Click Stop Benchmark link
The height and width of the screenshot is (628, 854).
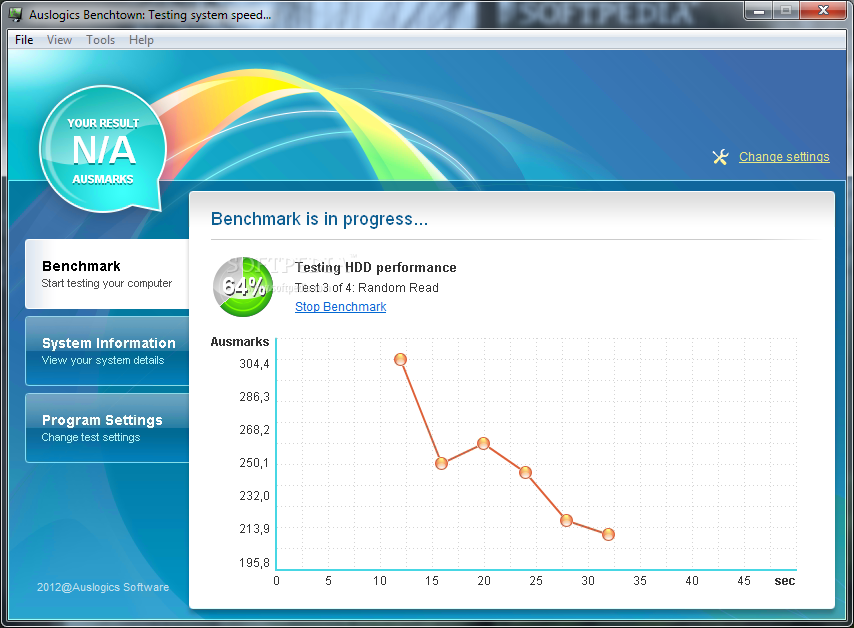(x=340, y=307)
